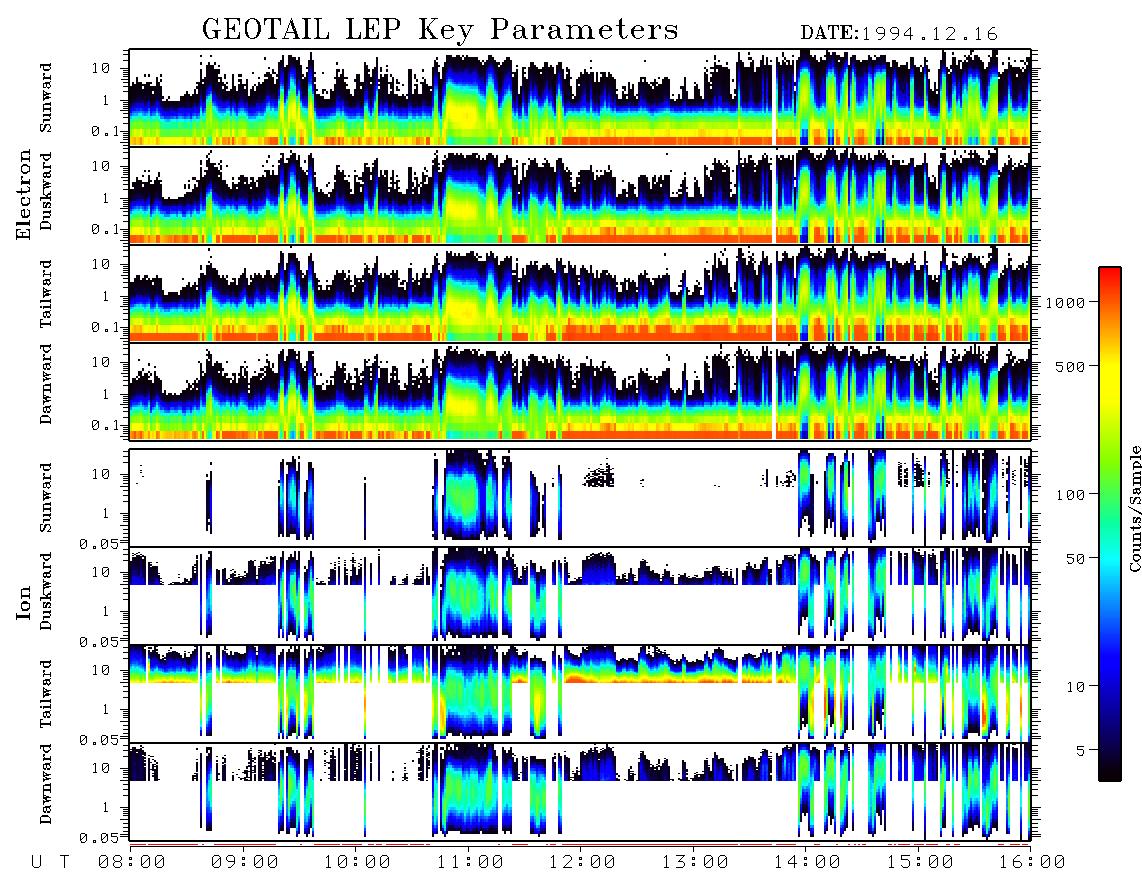Click the Ion "Sunward" panel label

click(46, 497)
